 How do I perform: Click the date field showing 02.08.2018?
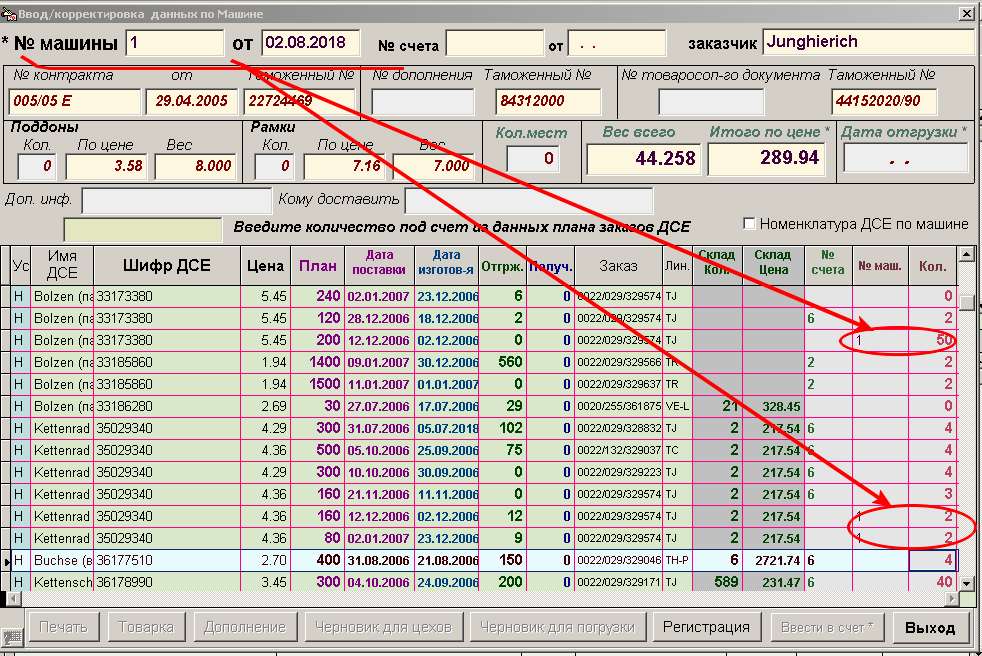[309, 43]
